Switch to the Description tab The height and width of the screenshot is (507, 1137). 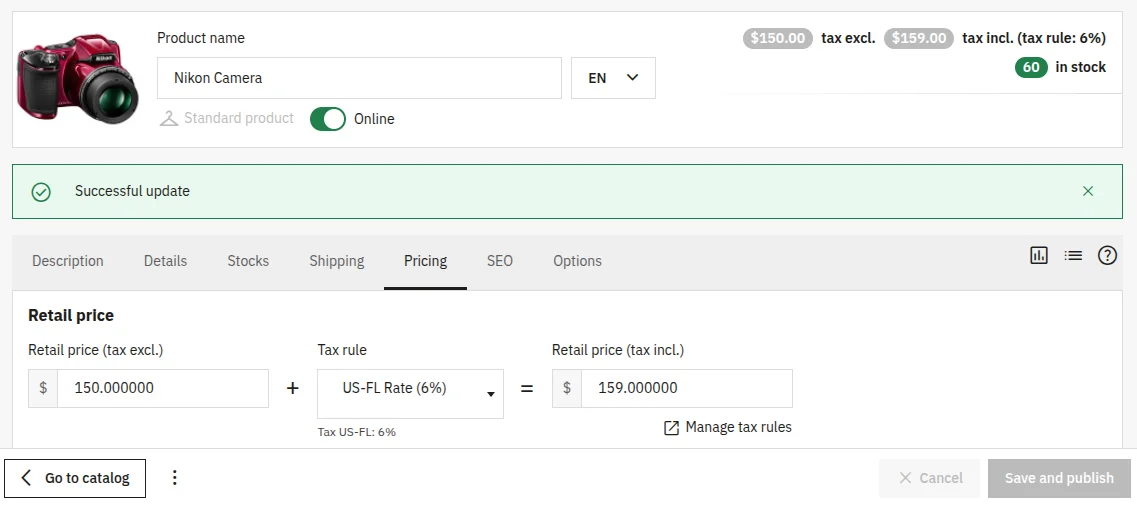pyautogui.click(x=67, y=261)
